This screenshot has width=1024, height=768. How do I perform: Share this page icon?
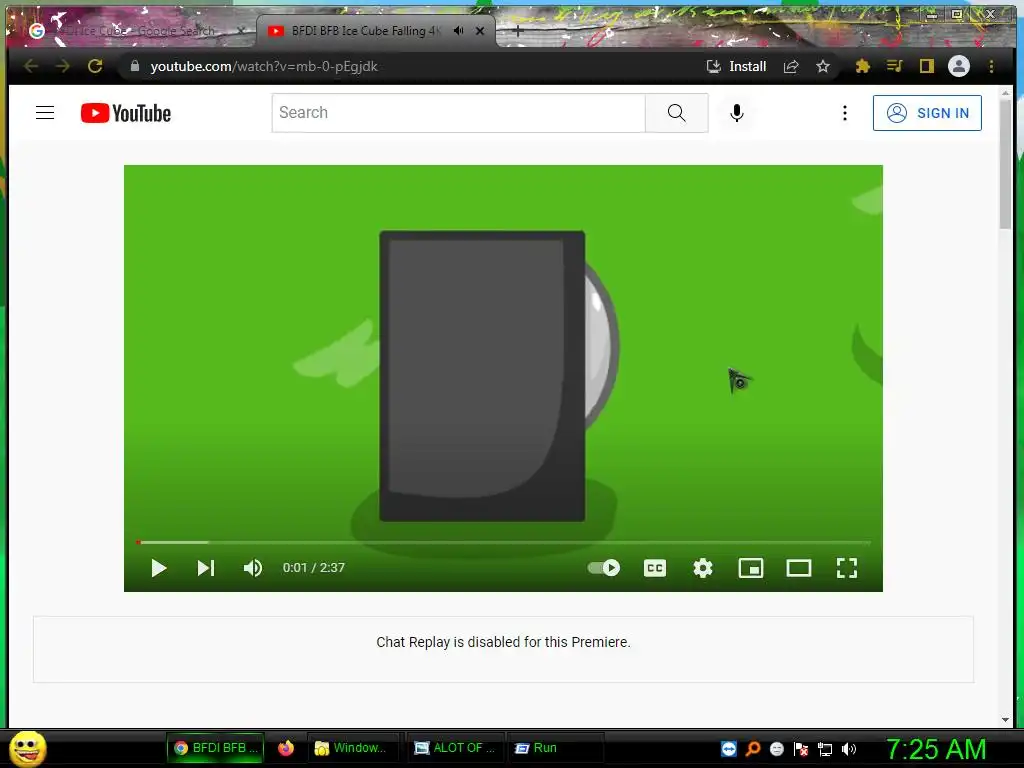click(x=791, y=66)
